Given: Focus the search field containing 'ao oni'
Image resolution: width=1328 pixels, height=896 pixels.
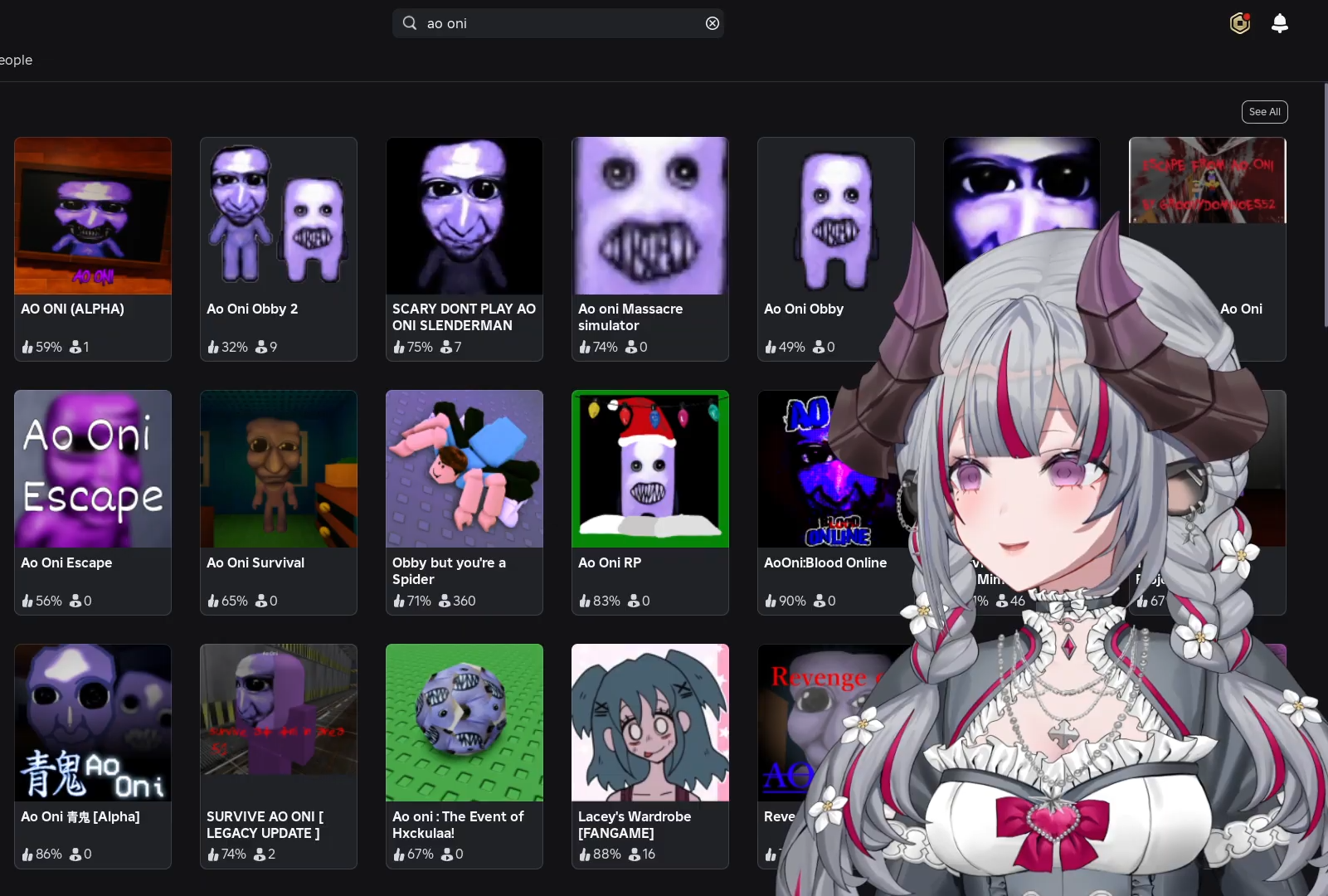Looking at the screenshot, I should (x=558, y=23).
